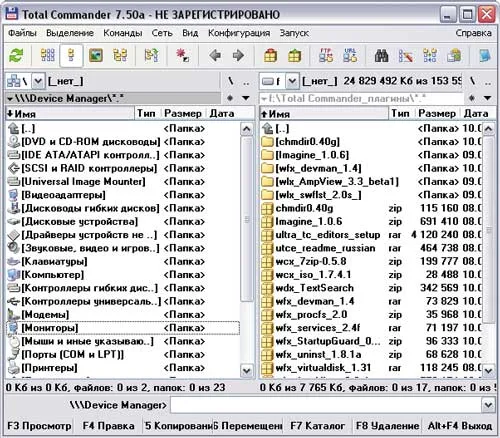
Task: Click the F7 Каталог button
Action: (x=317, y=426)
